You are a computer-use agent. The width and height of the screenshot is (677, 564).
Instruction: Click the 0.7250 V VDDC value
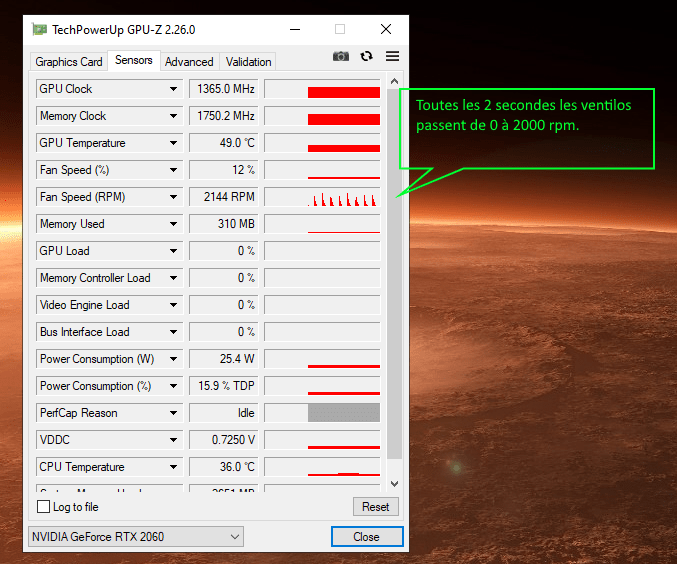(x=224, y=440)
